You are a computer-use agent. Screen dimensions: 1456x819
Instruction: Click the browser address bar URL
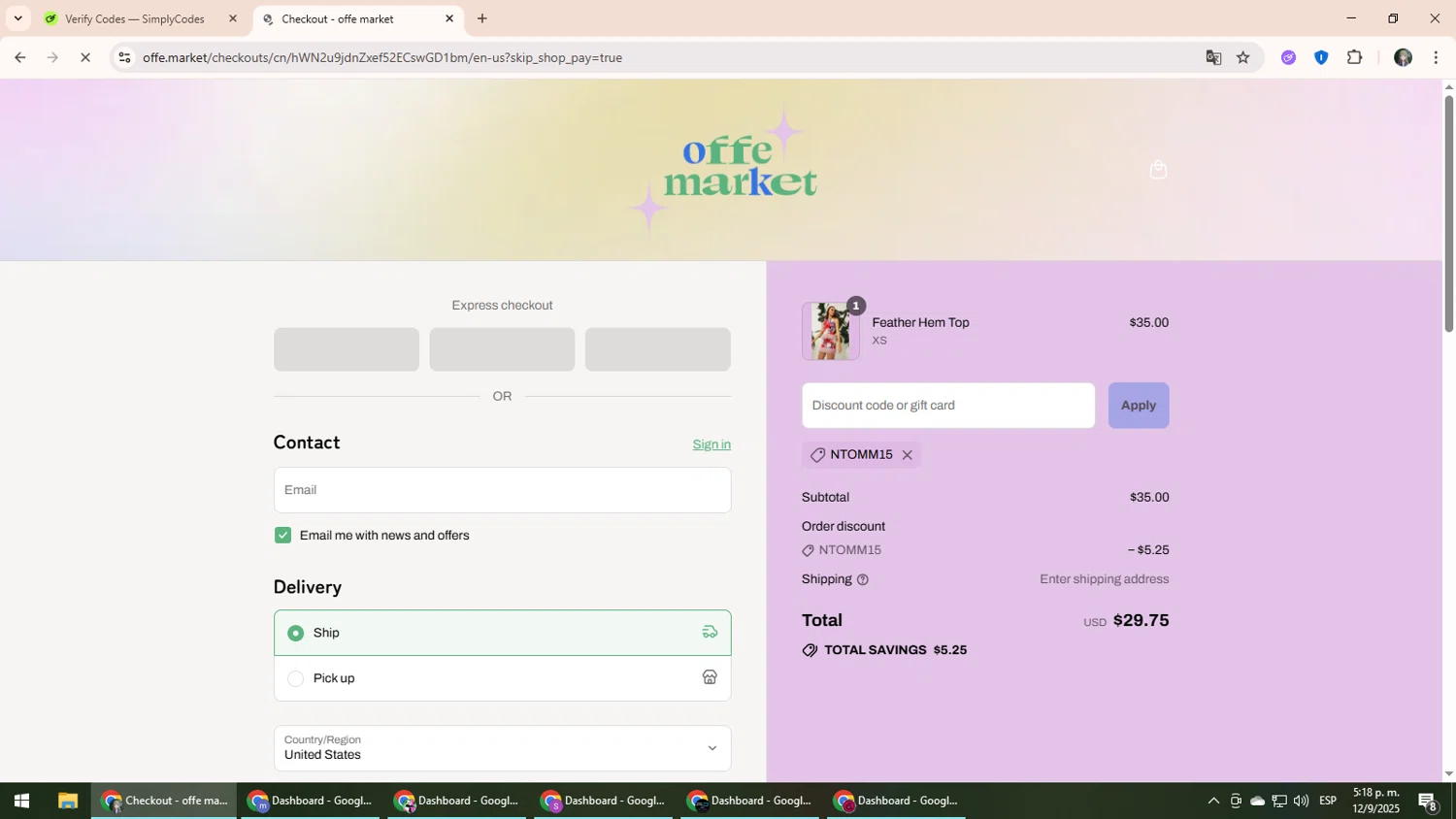[x=382, y=57]
